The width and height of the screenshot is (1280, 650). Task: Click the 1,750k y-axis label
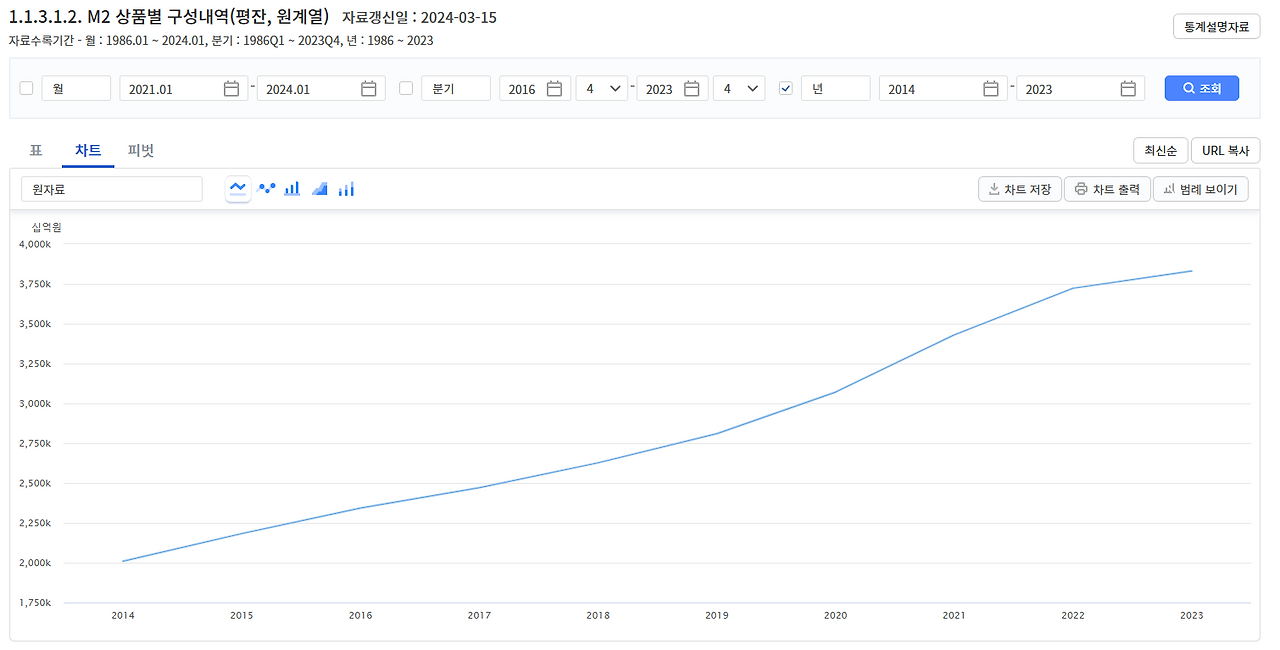[x=35, y=603]
